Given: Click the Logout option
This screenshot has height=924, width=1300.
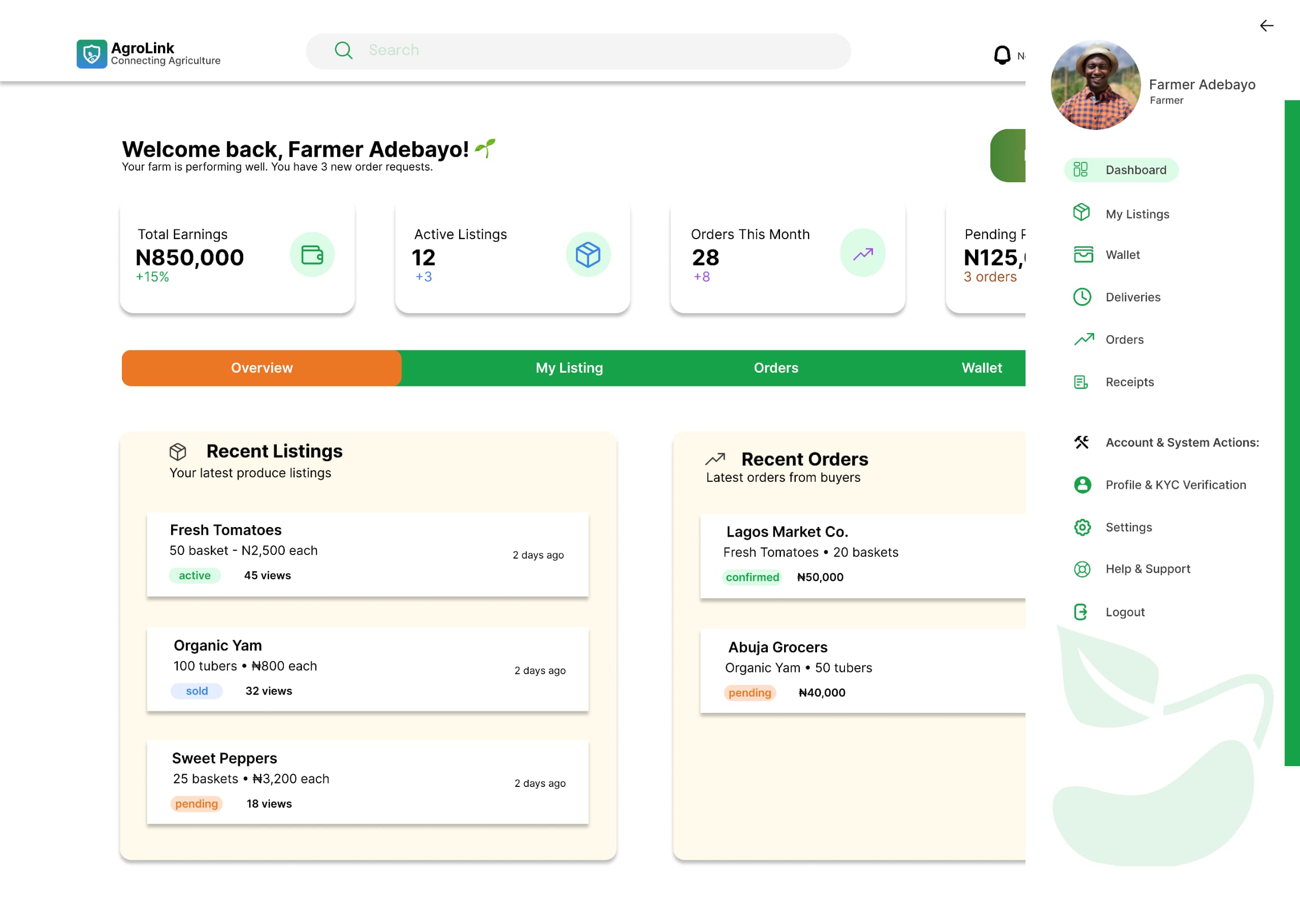Looking at the screenshot, I should [x=1124, y=612].
